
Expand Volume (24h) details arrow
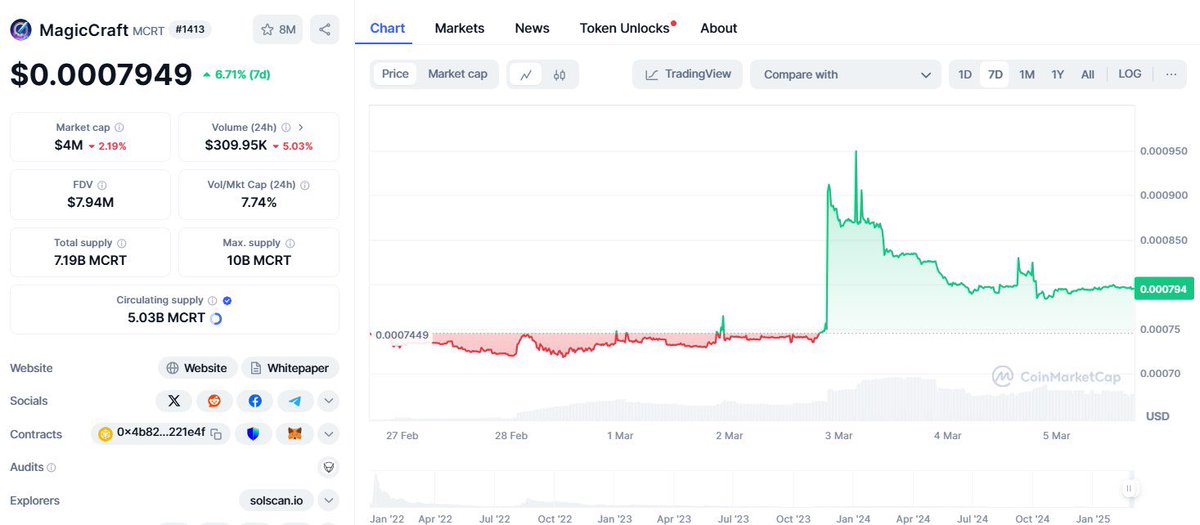[x=301, y=128]
